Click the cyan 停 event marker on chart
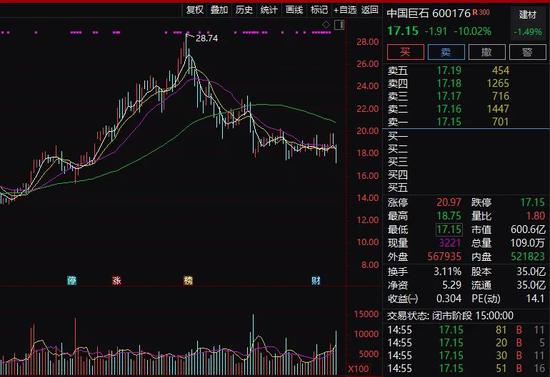 [x=72, y=281]
